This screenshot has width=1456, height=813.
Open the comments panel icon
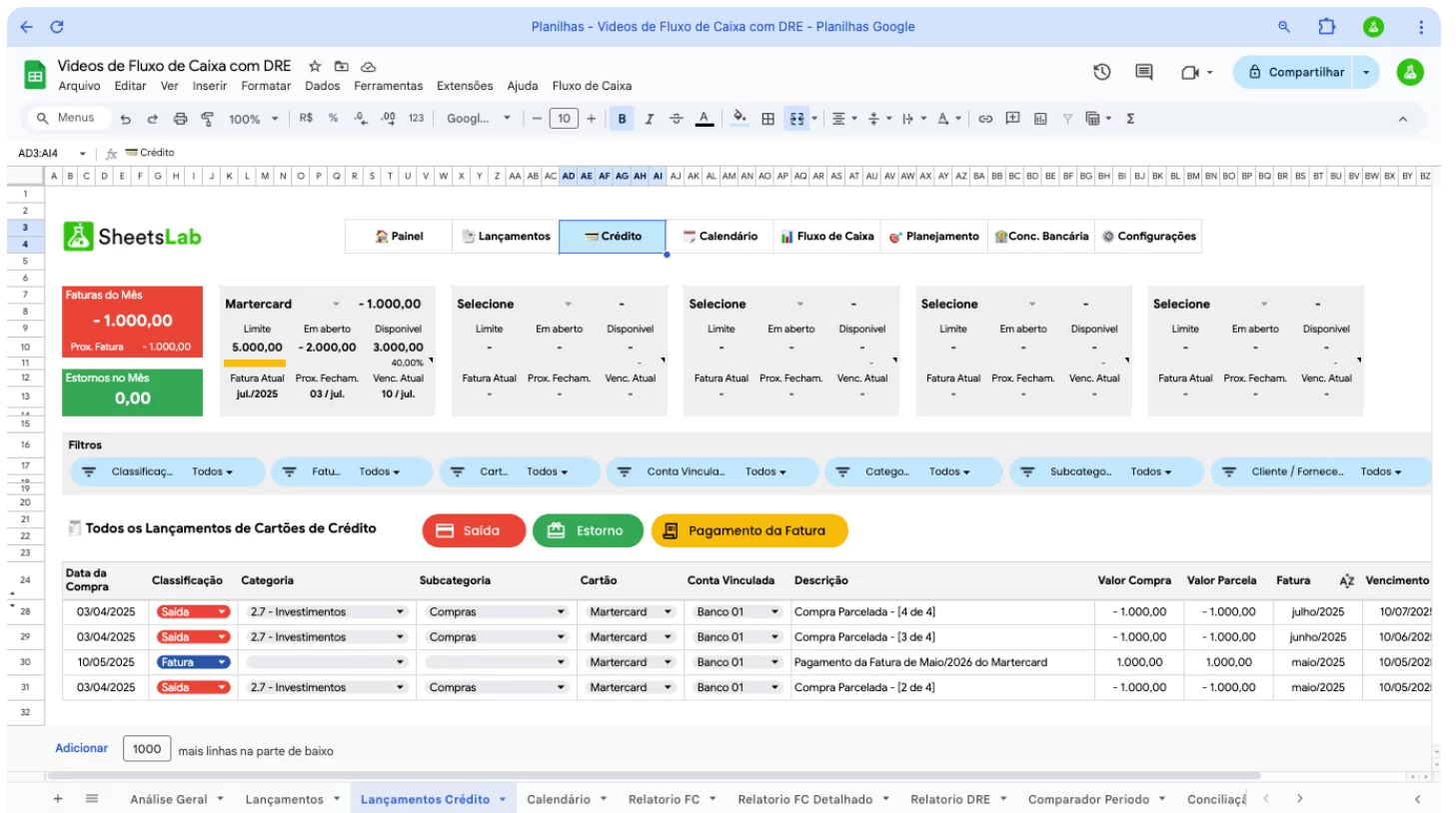click(x=1144, y=72)
